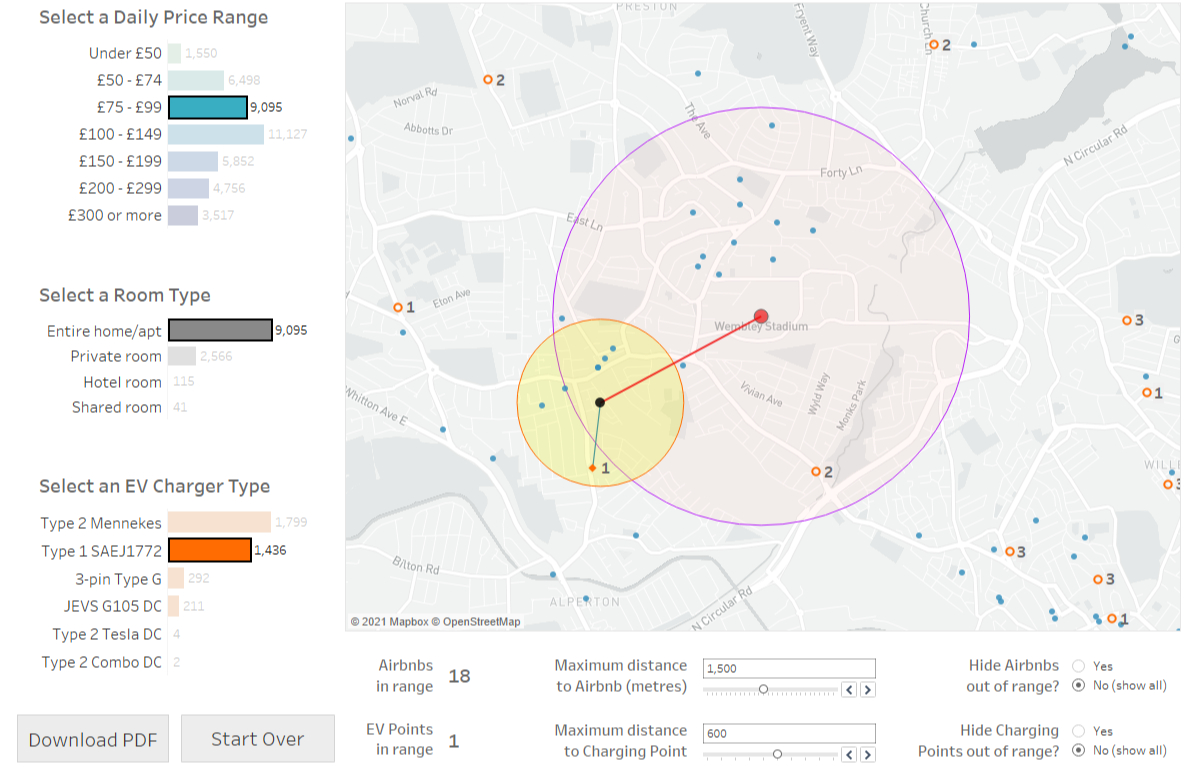Click the orange charging point near Eton Ave
This screenshot has width=1183, height=779.
pyautogui.click(x=398, y=308)
